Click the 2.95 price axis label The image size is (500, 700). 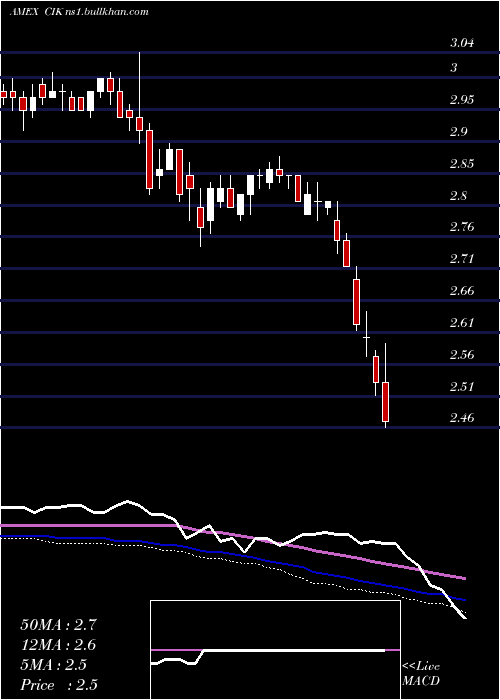(462, 100)
